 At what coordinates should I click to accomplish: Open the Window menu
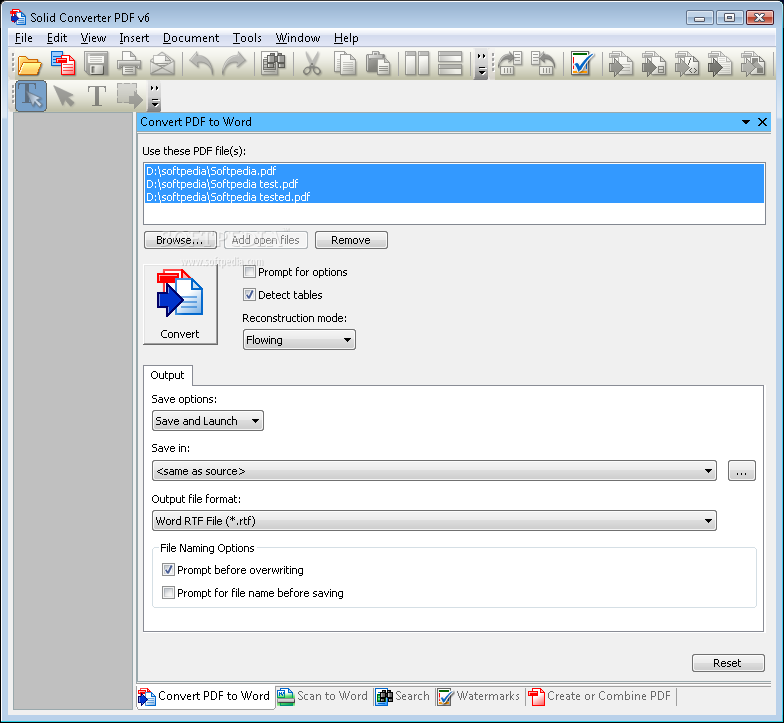[298, 38]
